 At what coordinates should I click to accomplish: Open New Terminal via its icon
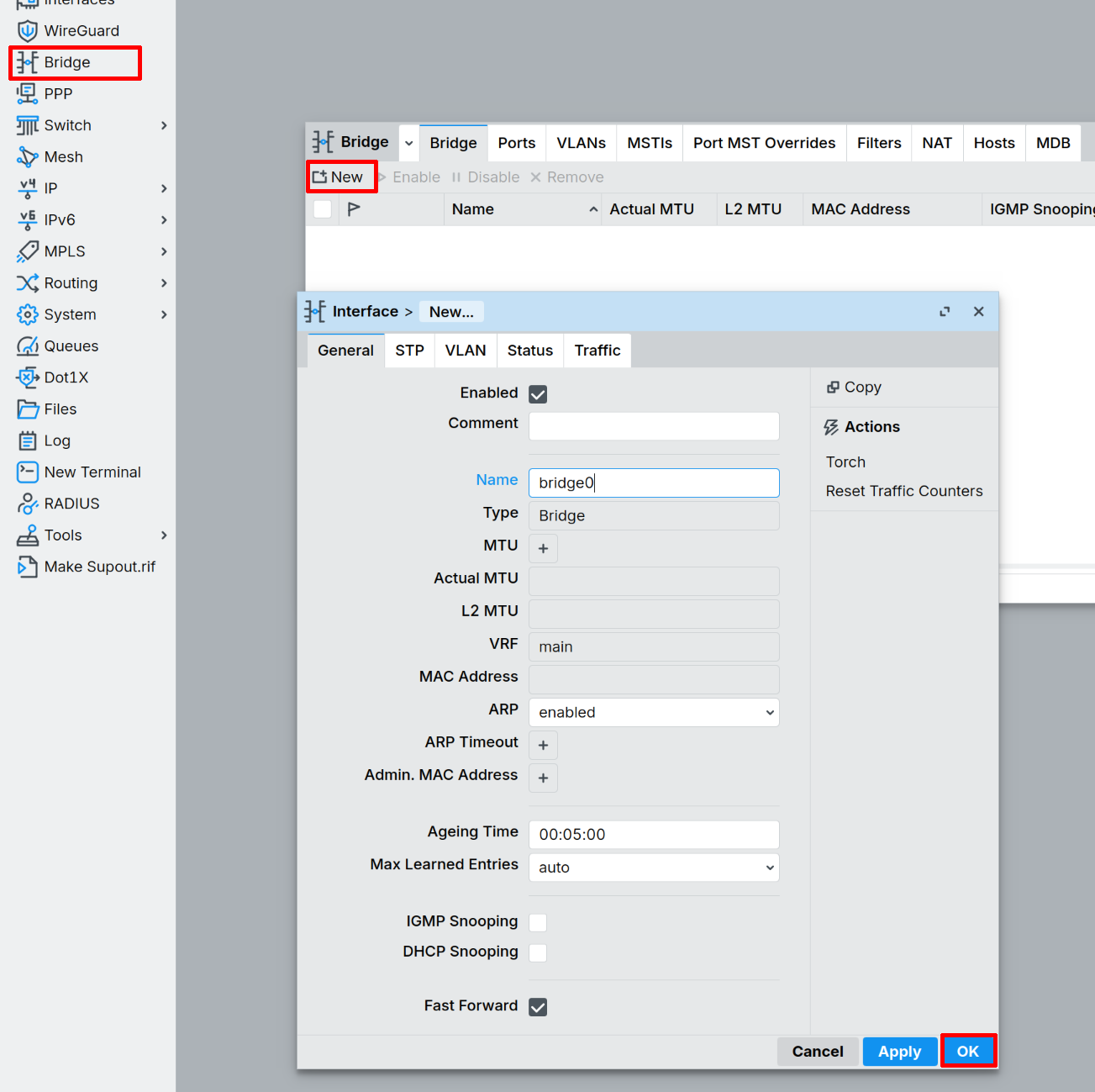pyautogui.click(x=28, y=472)
